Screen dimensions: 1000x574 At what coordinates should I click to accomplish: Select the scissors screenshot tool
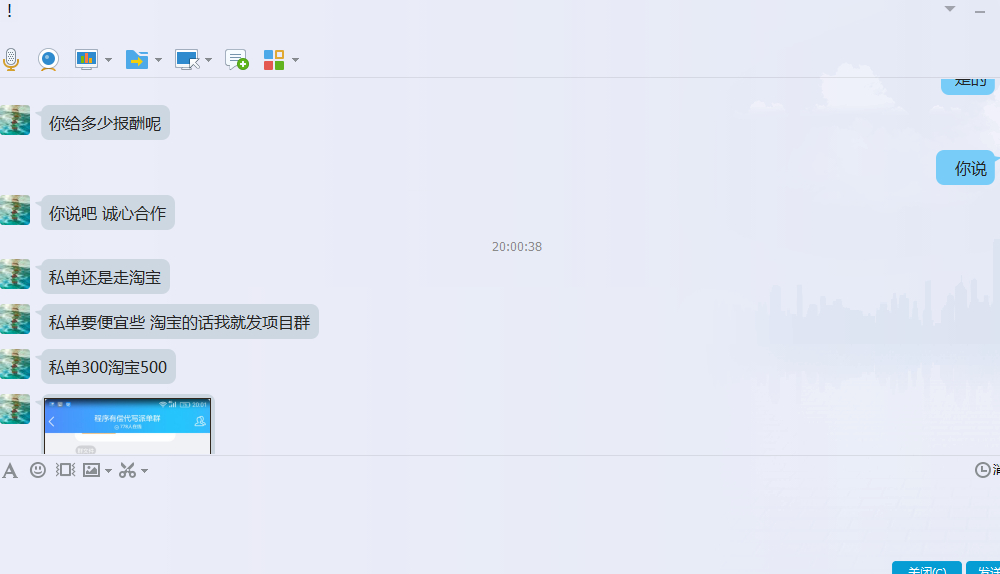pos(128,470)
